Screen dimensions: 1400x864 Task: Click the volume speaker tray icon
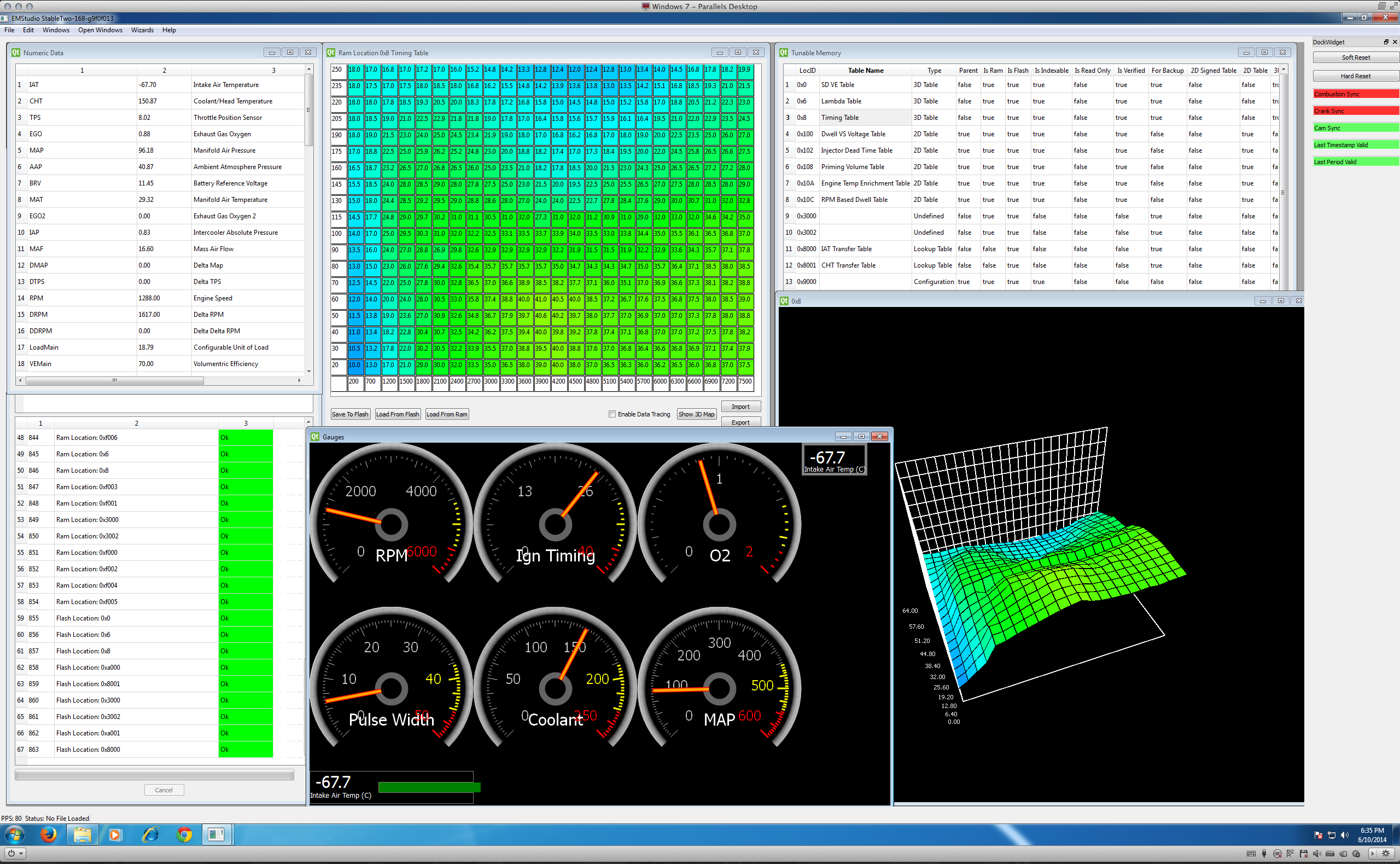click(1344, 836)
